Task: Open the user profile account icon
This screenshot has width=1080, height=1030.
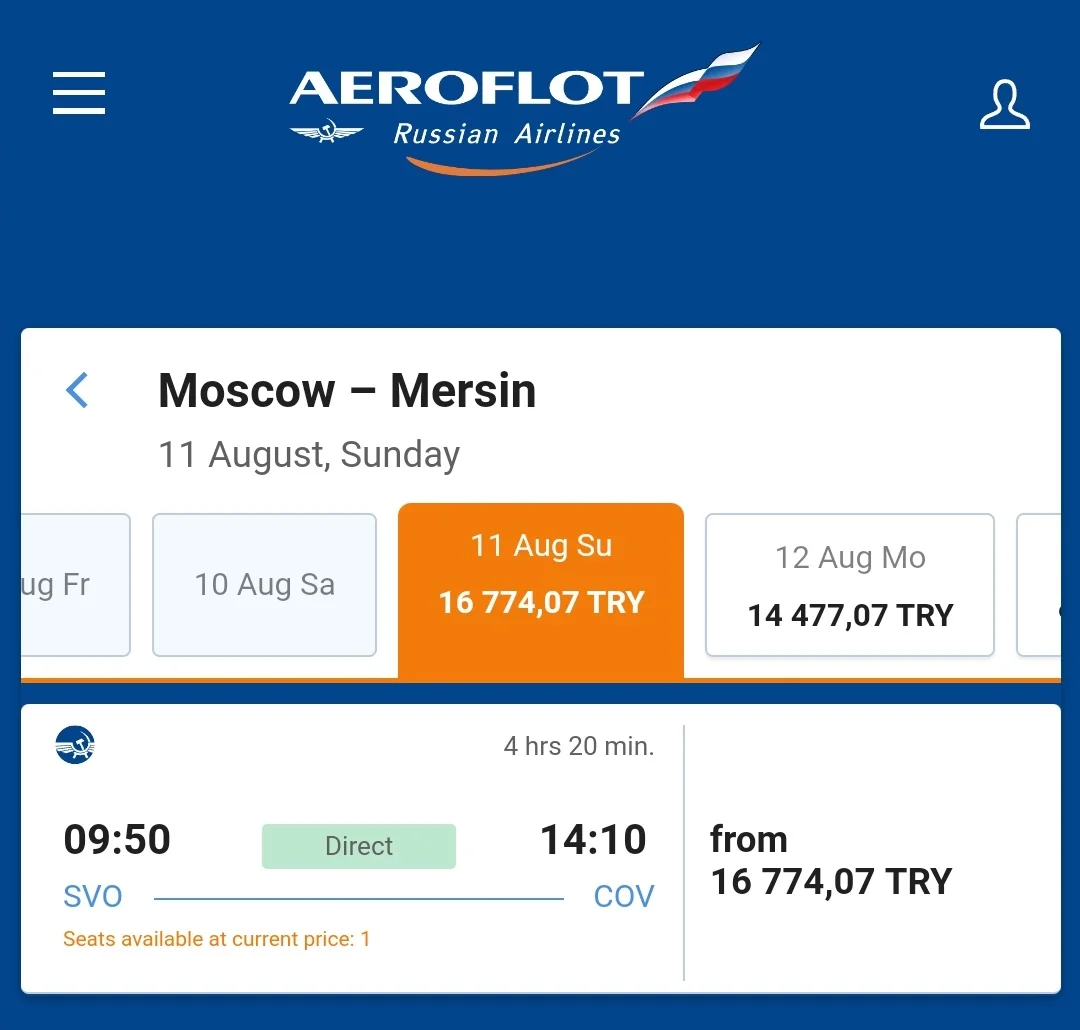Action: click(x=1004, y=105)
